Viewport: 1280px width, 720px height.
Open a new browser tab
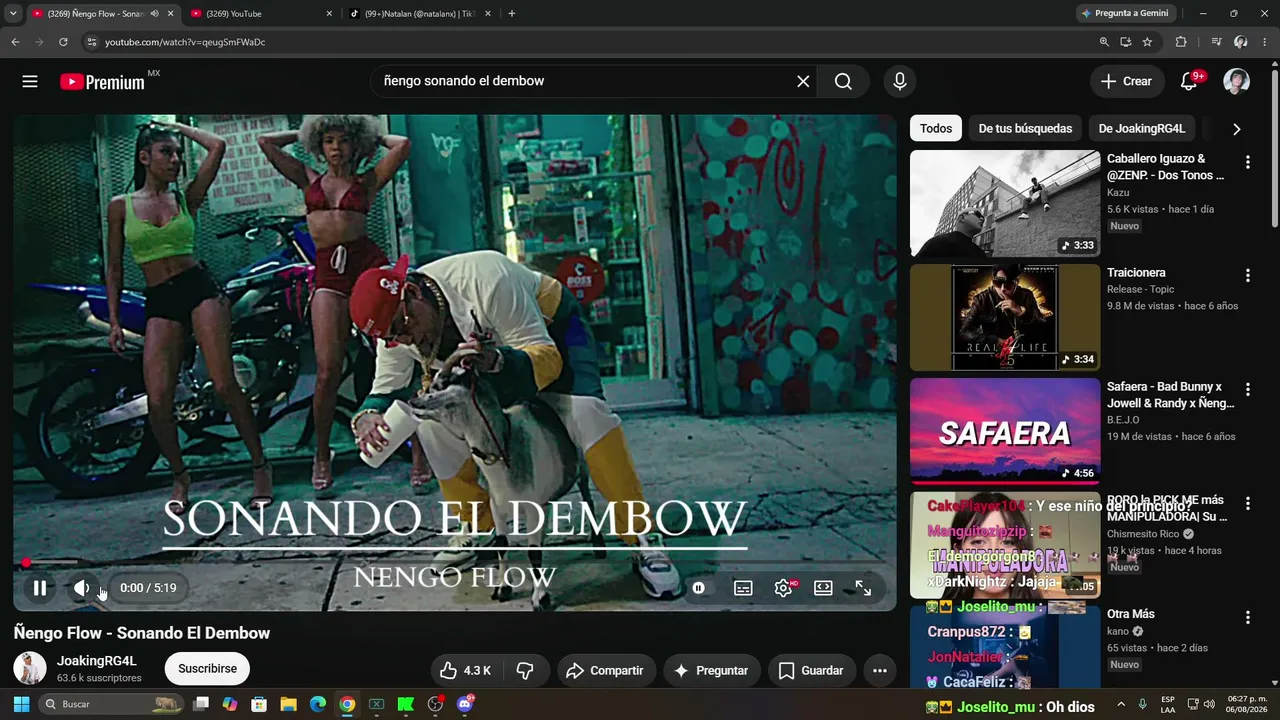pos(512,14)
